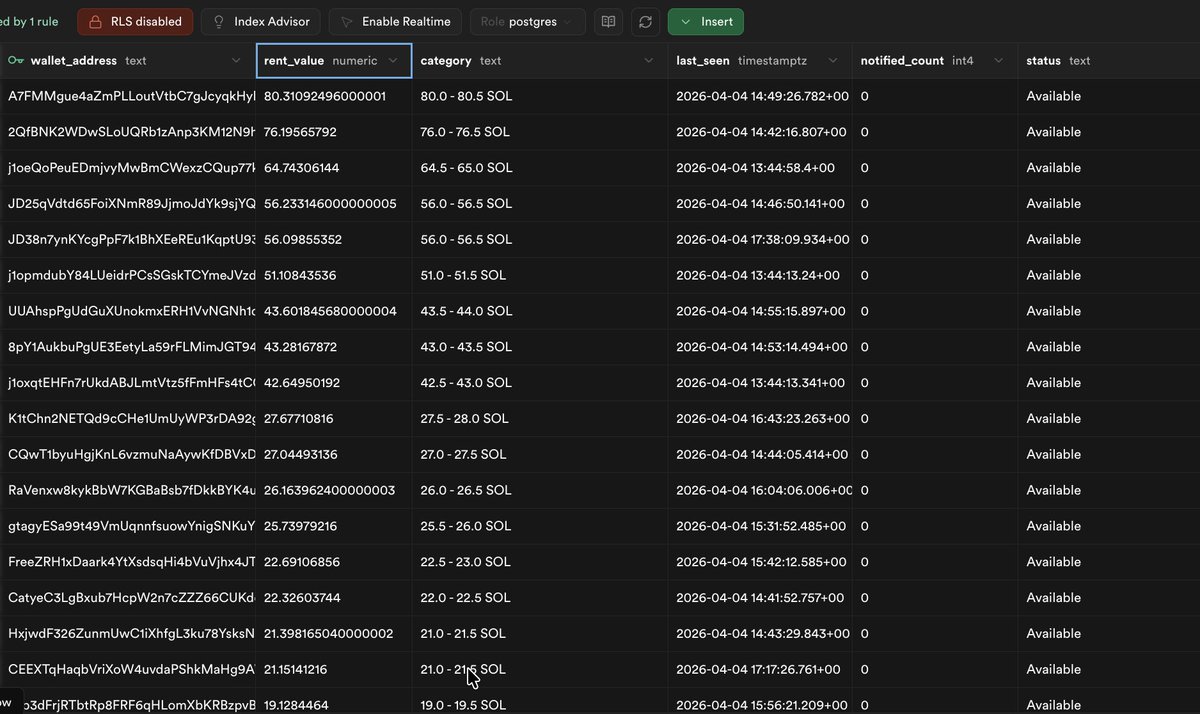The image size is (1200, 714).
Task: Open the rent_value column chevron menu
Action: [393, 61]
